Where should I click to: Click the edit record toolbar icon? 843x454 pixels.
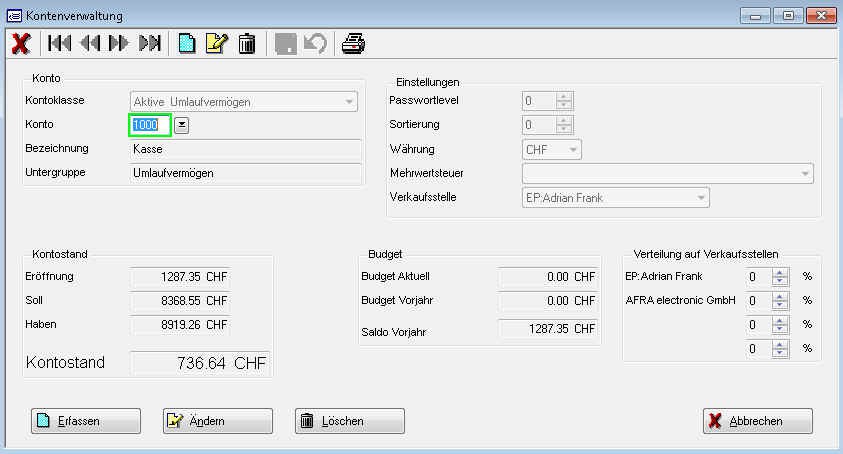click(x=216, y=43)
